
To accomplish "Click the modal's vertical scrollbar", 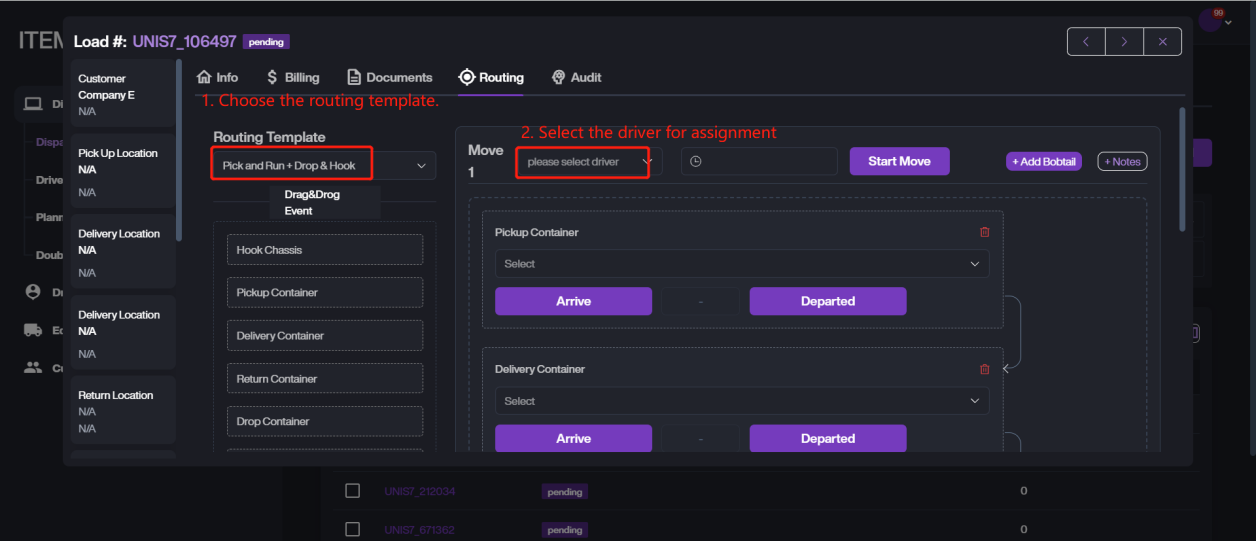I will [1183, 170].
